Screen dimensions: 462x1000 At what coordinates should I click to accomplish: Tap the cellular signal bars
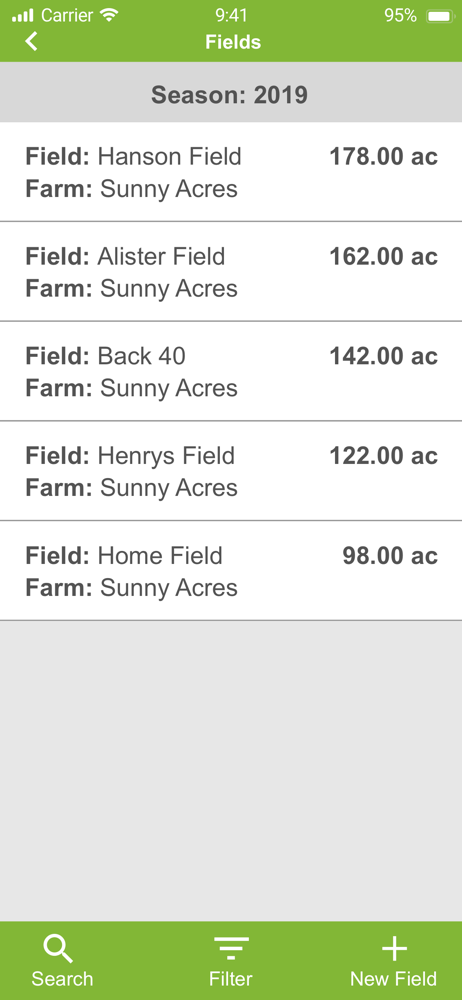(22, 15)
